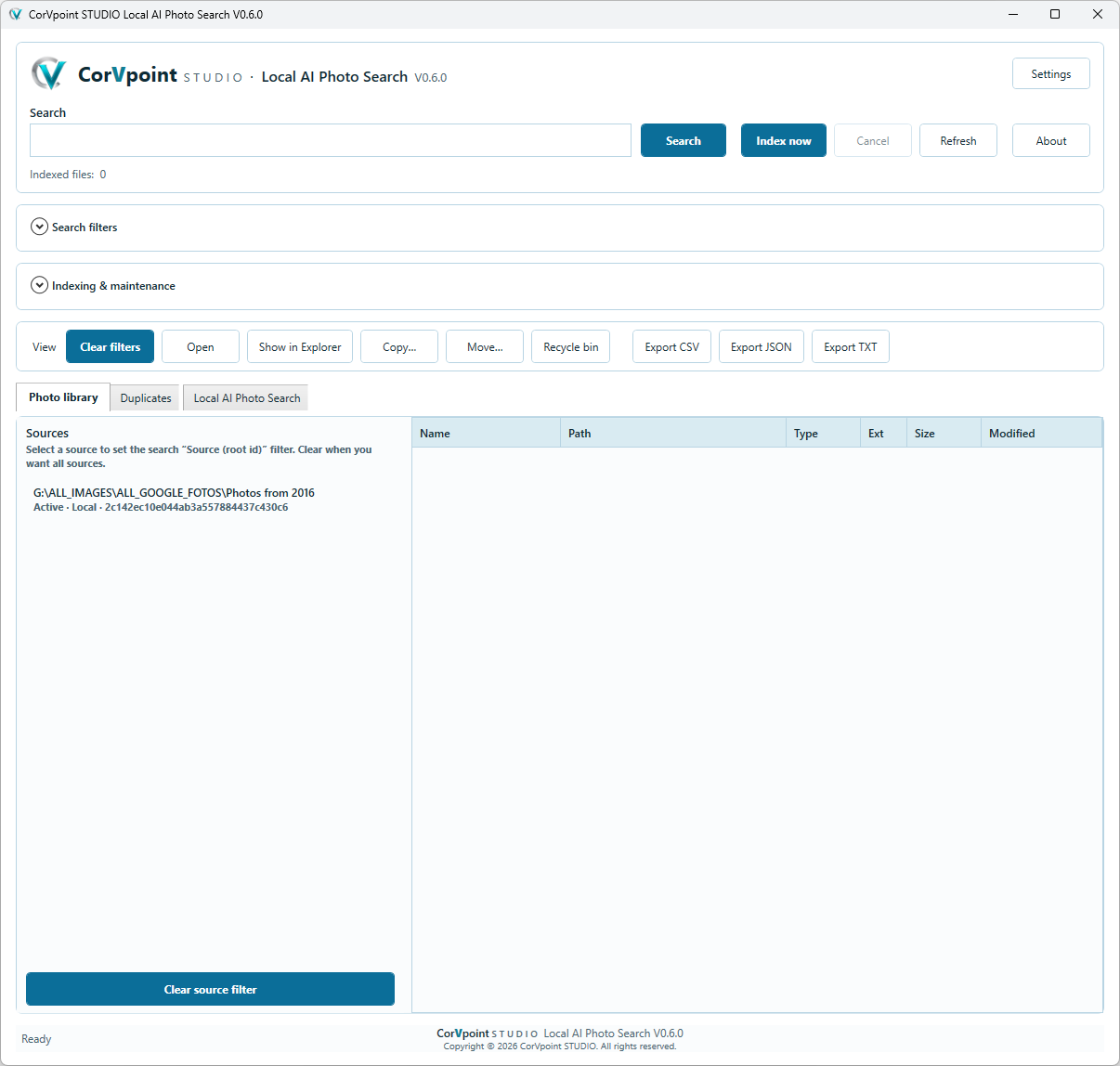Switch to the Duplicates tab

coord(146,398)
